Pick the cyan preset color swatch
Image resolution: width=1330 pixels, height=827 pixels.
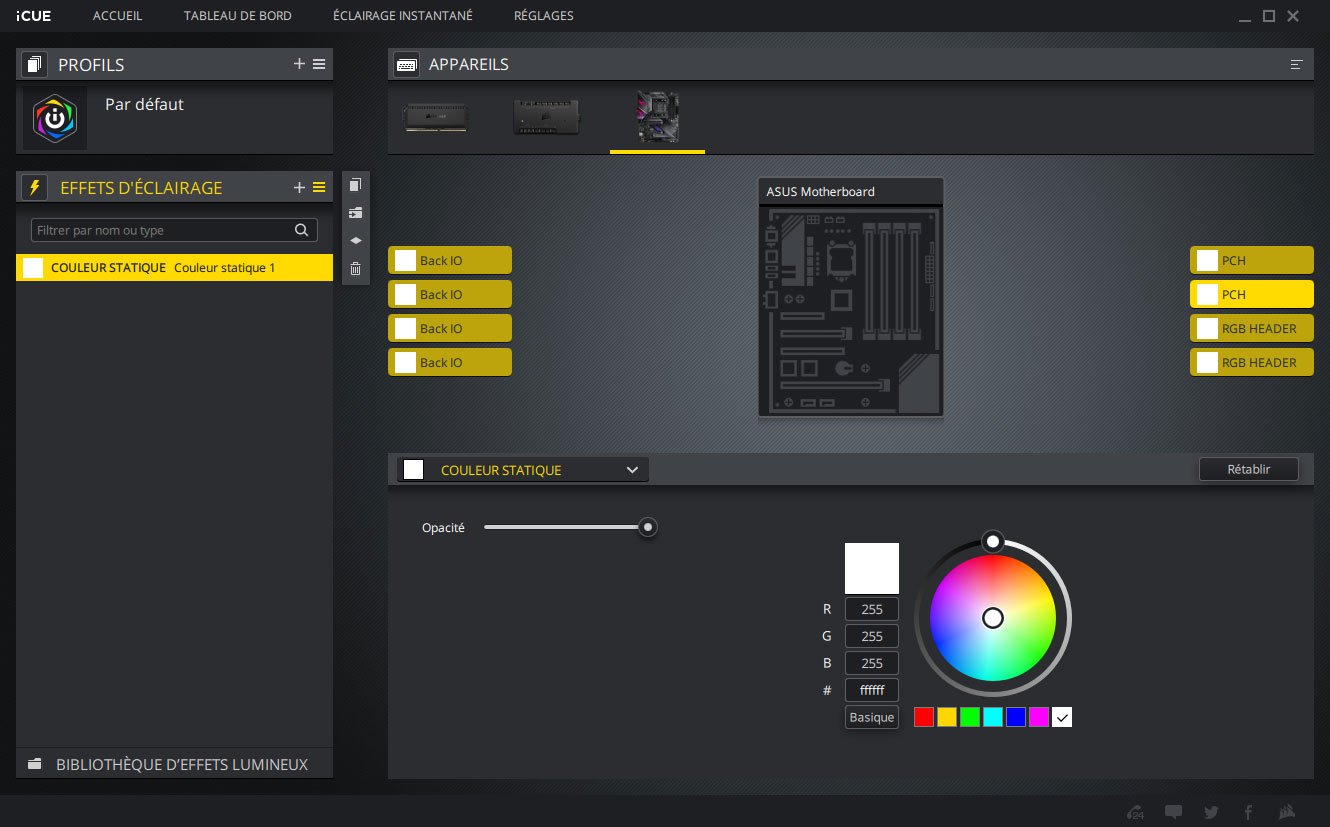[x=993, y=717]
